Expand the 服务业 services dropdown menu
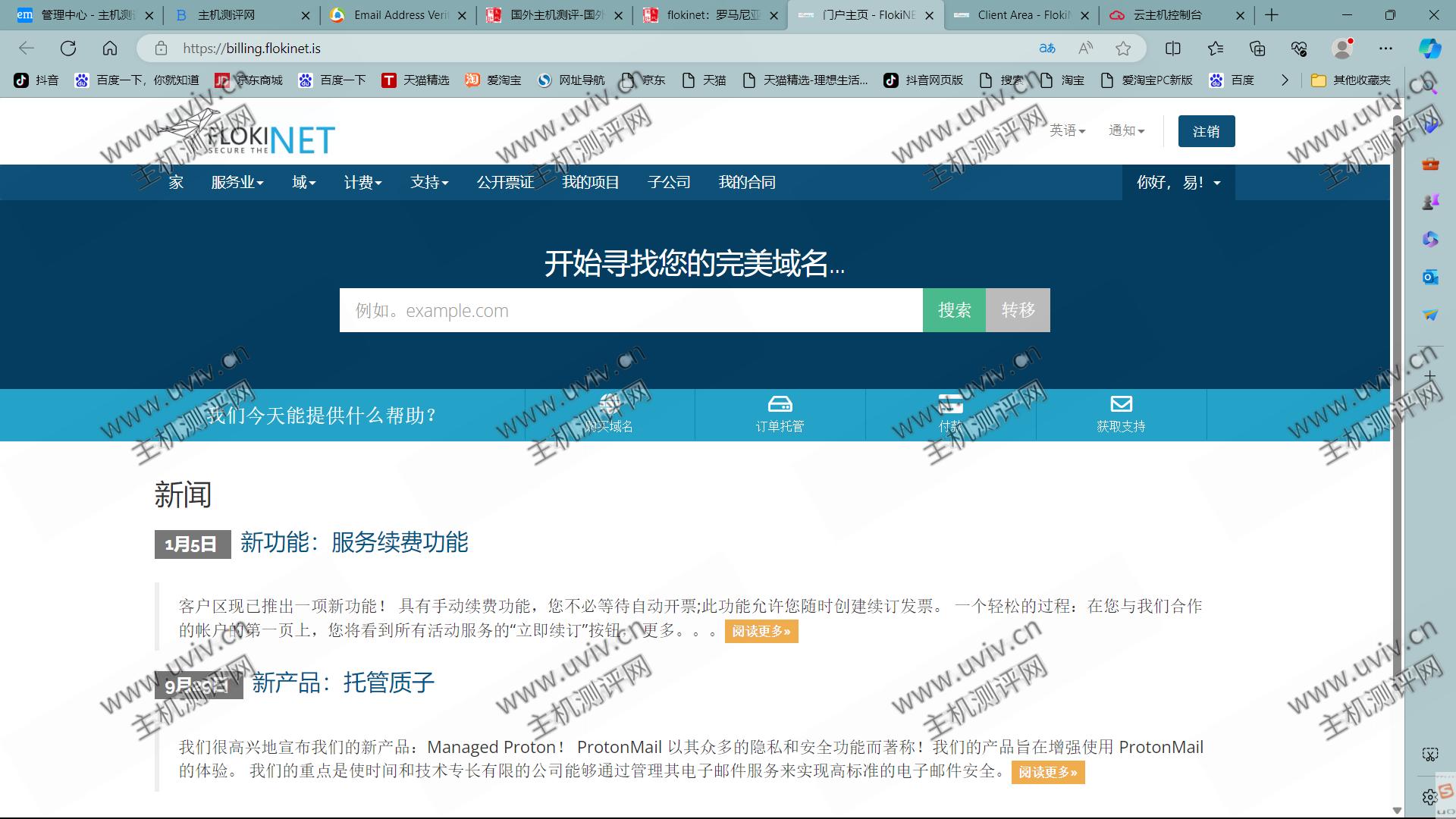1456x819 pixels. 237,183
